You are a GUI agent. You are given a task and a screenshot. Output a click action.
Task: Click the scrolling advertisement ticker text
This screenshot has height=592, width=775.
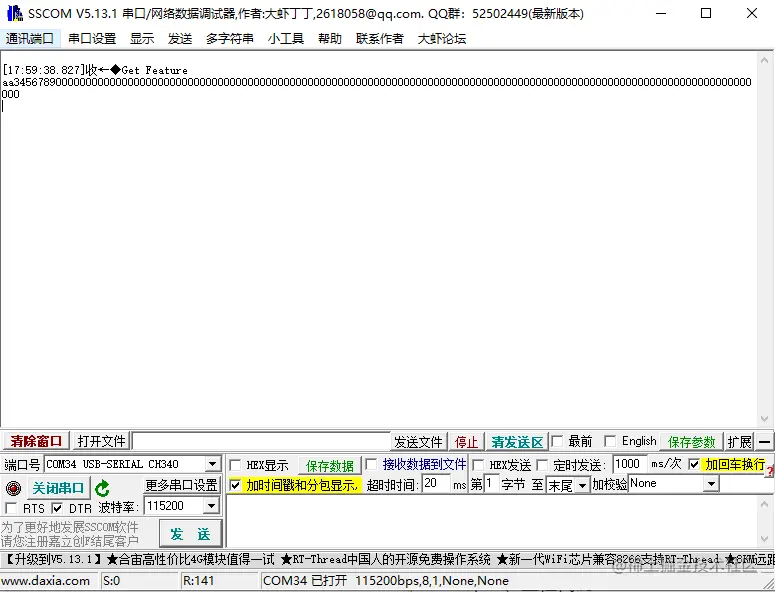388,559
